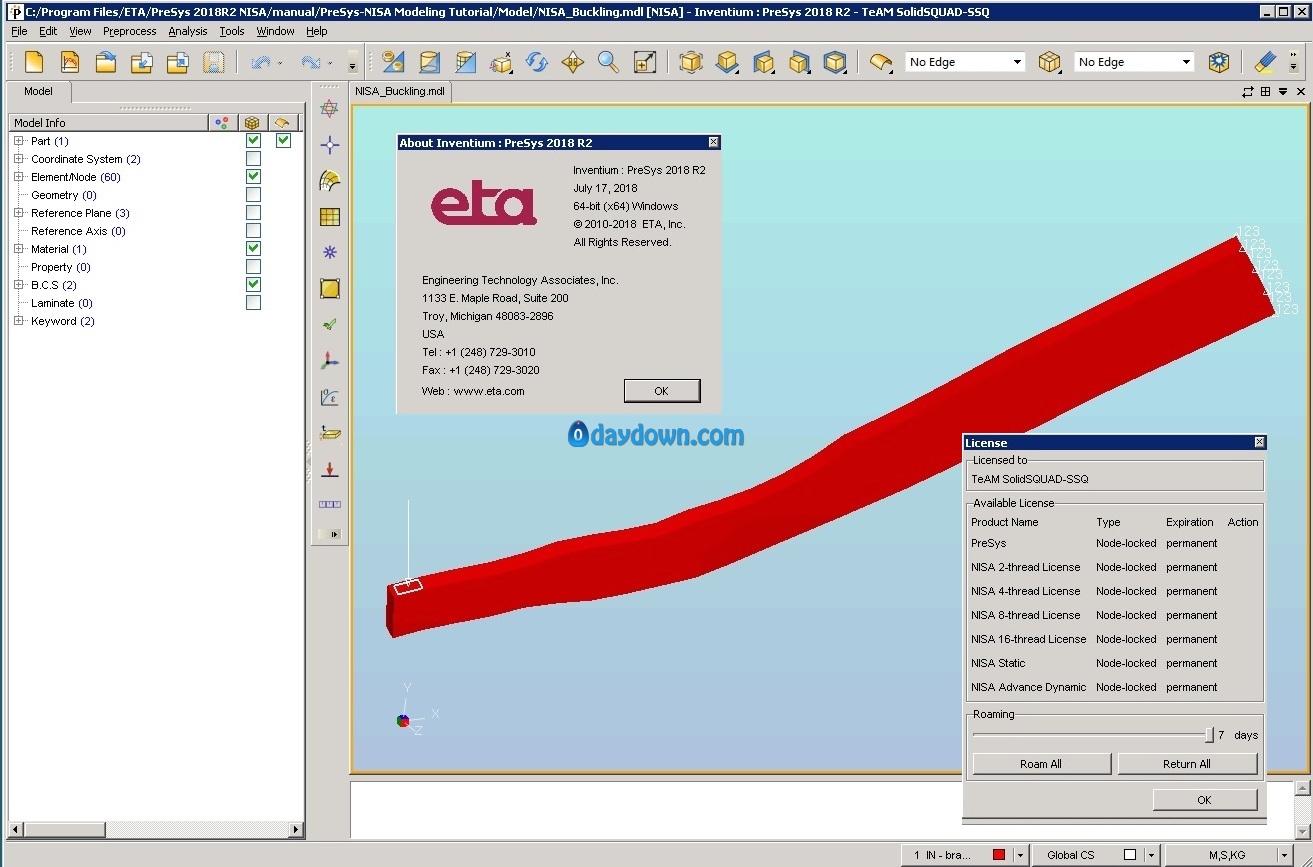Screen dimensions: 1313x867
Task: Click the Roam All button
Action: click(1041, 764)
